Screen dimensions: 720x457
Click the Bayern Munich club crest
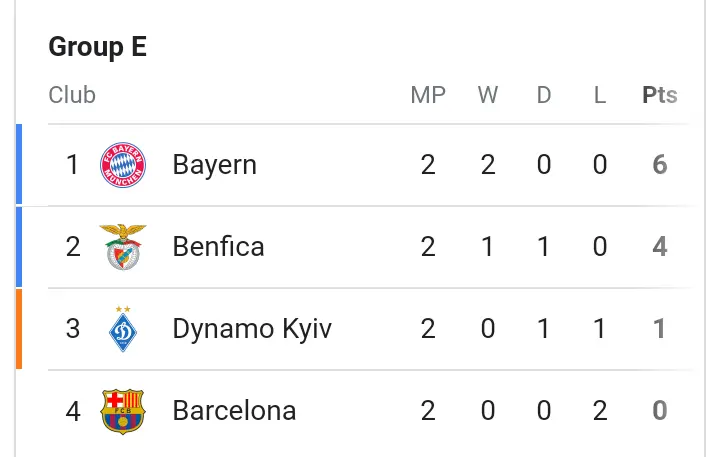coord(123,165)
